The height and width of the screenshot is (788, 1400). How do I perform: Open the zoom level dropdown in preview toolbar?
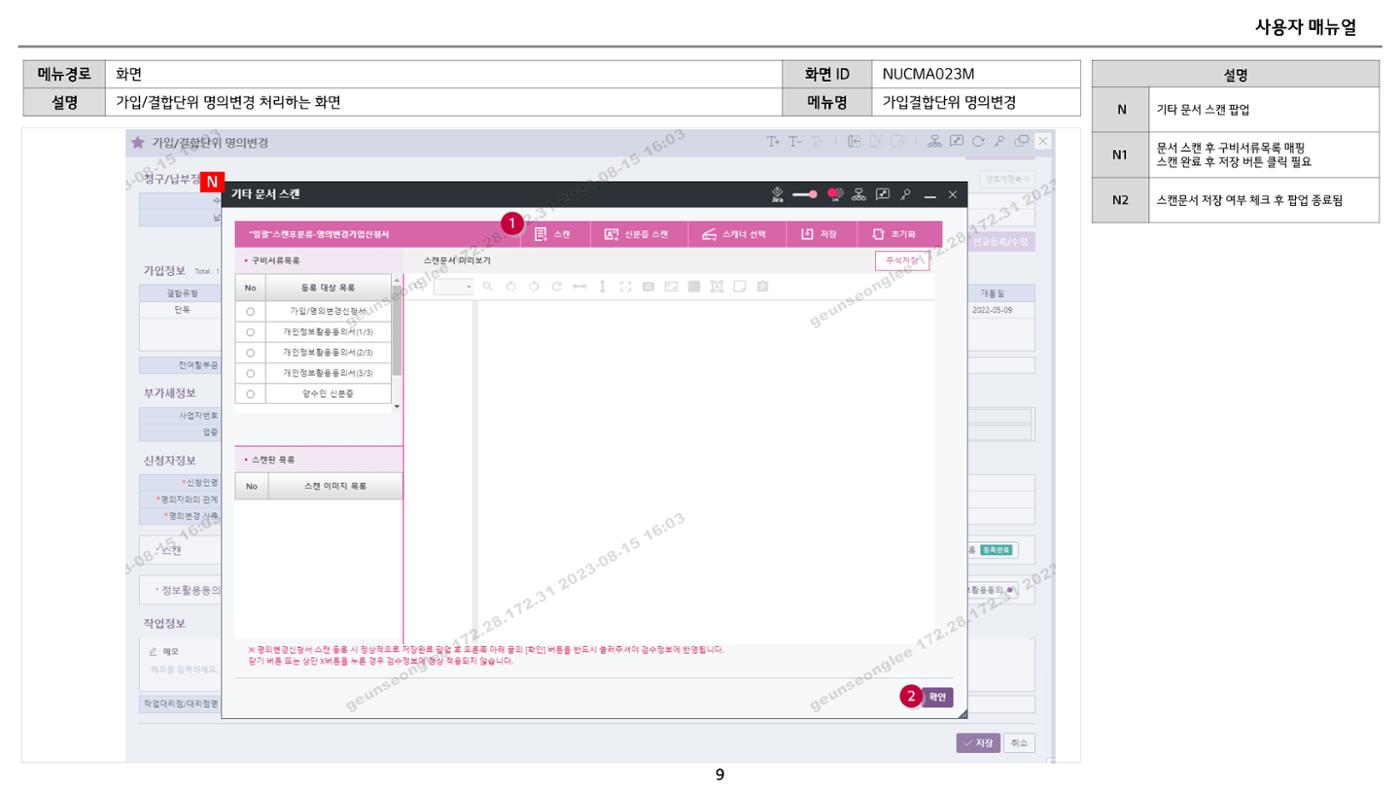coord(453,286)
